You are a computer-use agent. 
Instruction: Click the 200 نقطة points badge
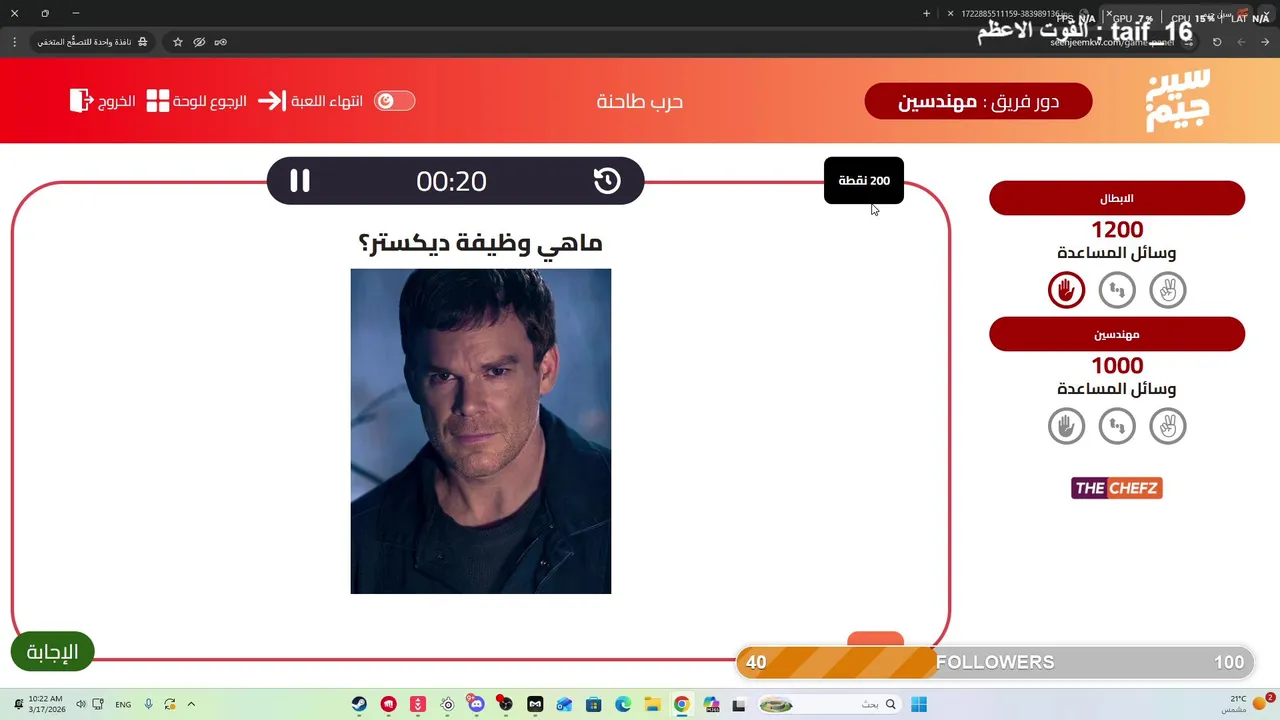tap(864, 180)
